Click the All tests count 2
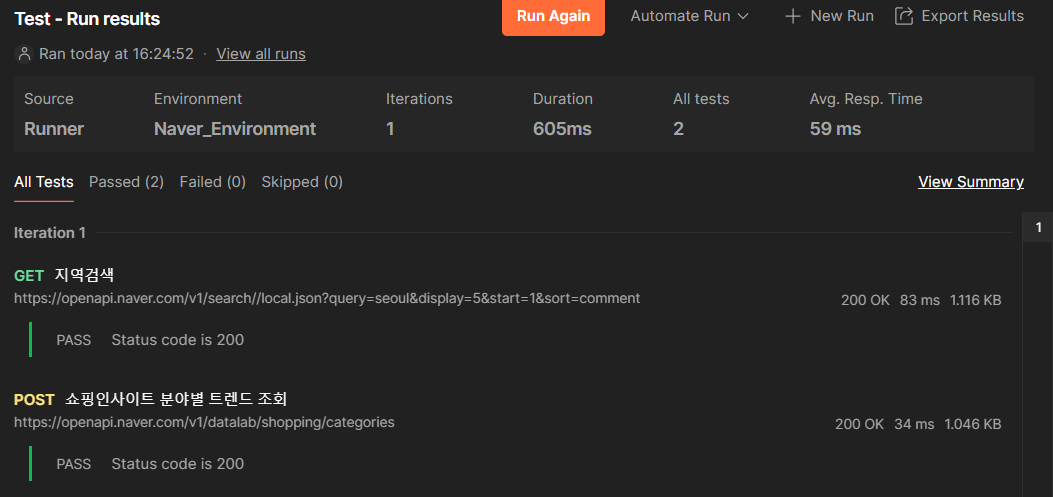The image size is (1053, 497). pyautogui.click(x=678, y=129)
